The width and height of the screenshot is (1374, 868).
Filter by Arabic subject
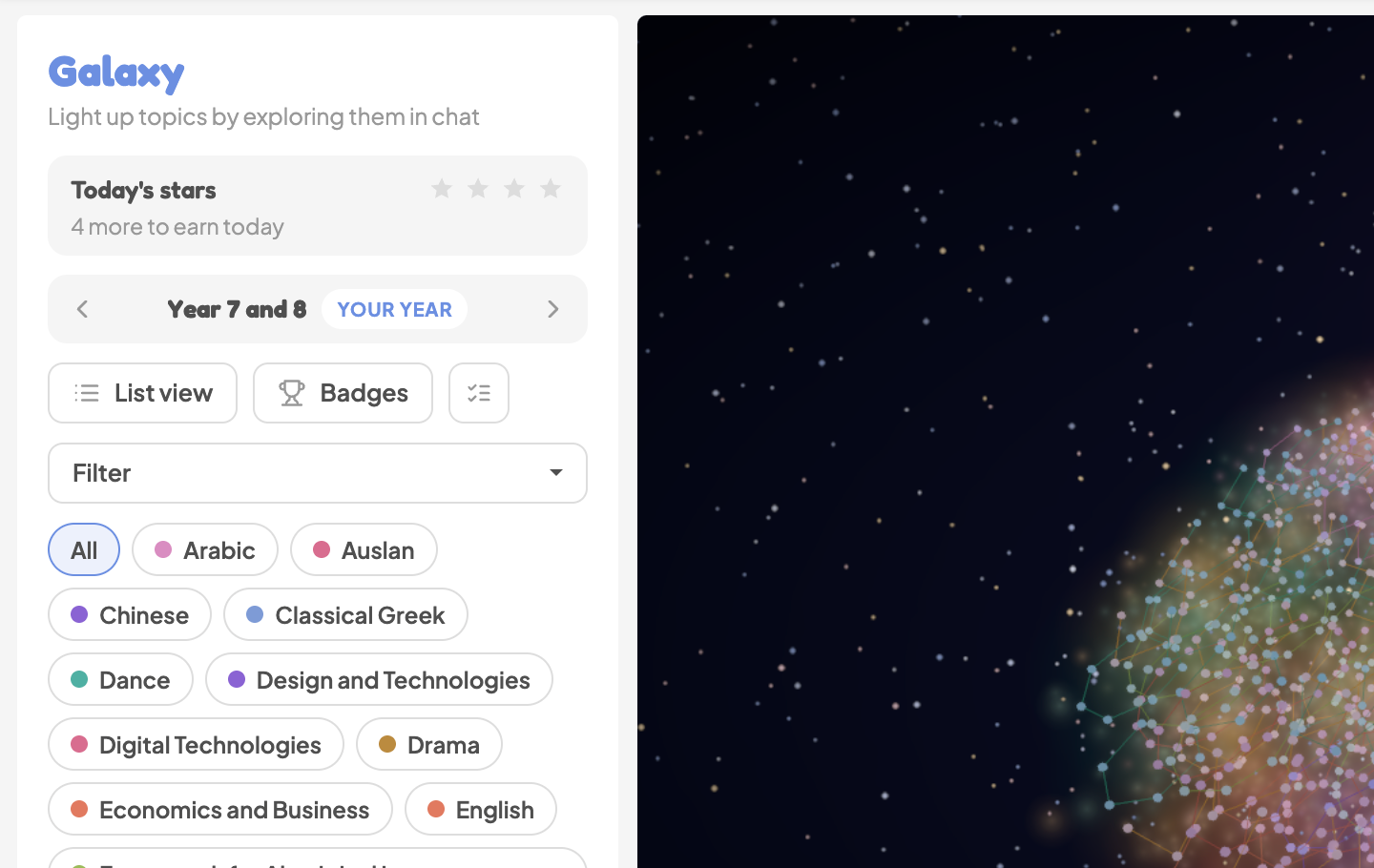pos(205,549)
